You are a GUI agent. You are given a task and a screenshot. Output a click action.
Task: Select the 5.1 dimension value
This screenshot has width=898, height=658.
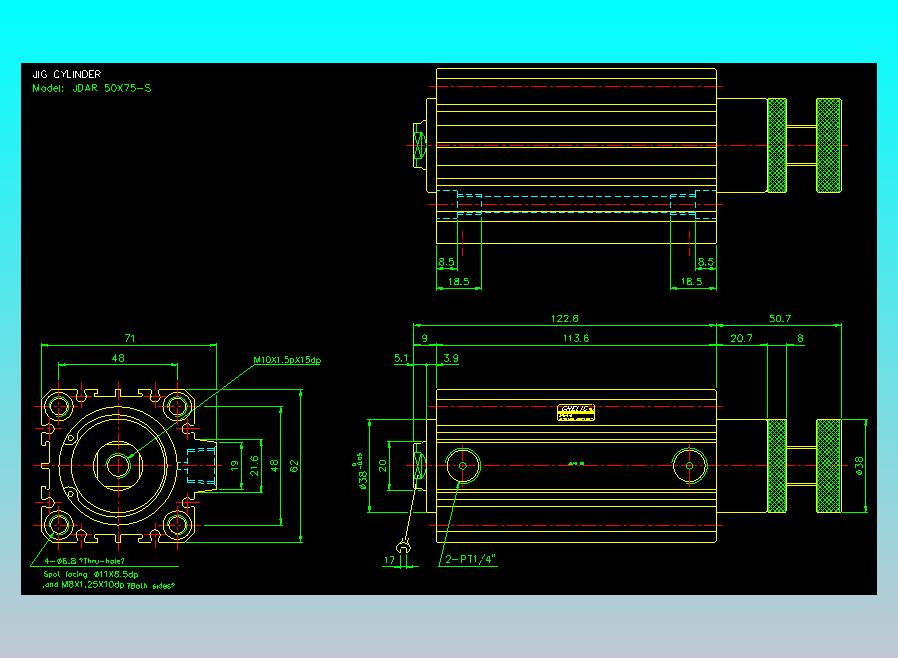coord(401,358)
